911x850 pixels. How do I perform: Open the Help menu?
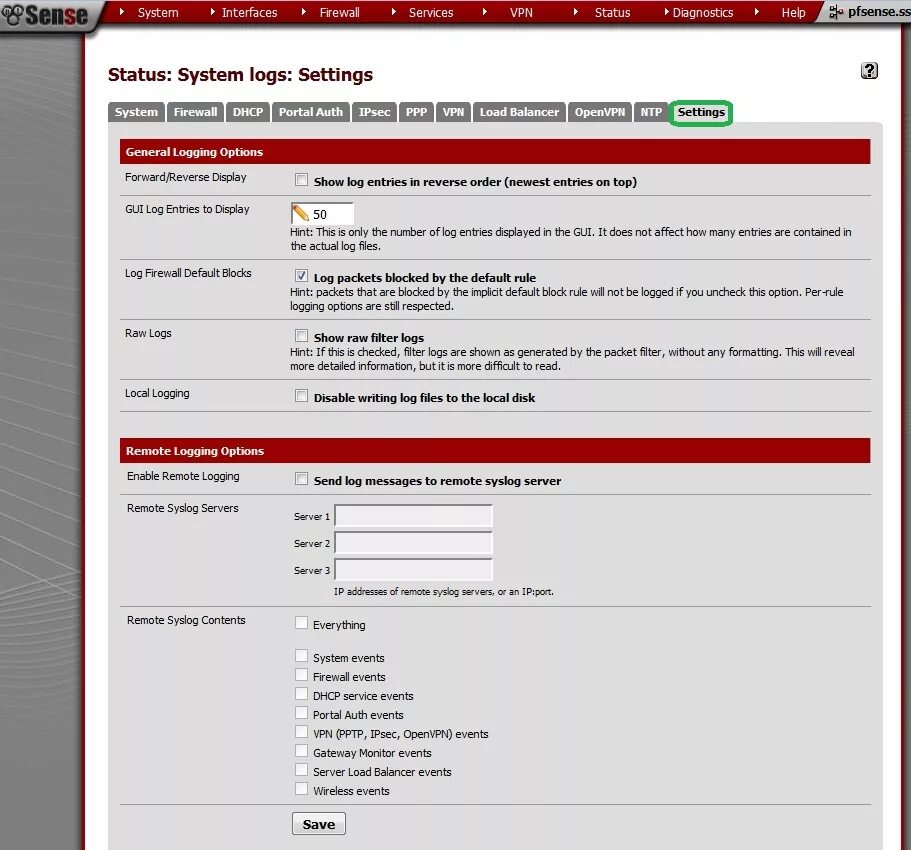click(x=793, y=12)
